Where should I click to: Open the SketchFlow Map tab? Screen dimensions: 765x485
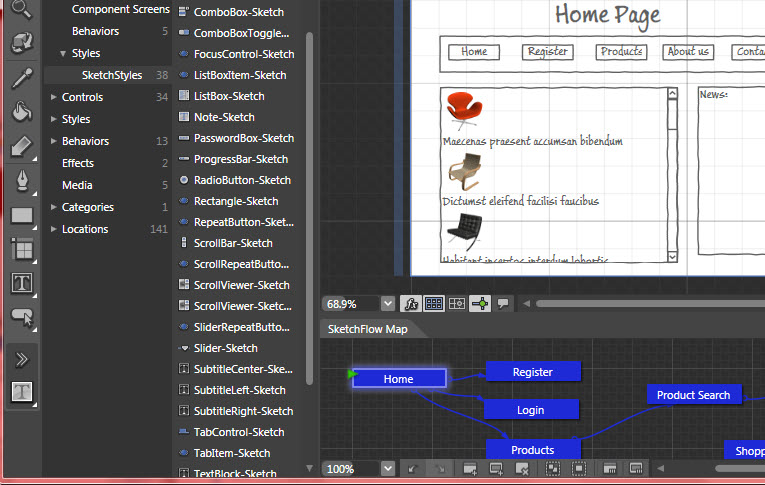pyautogui.click(x=366, y=329)
